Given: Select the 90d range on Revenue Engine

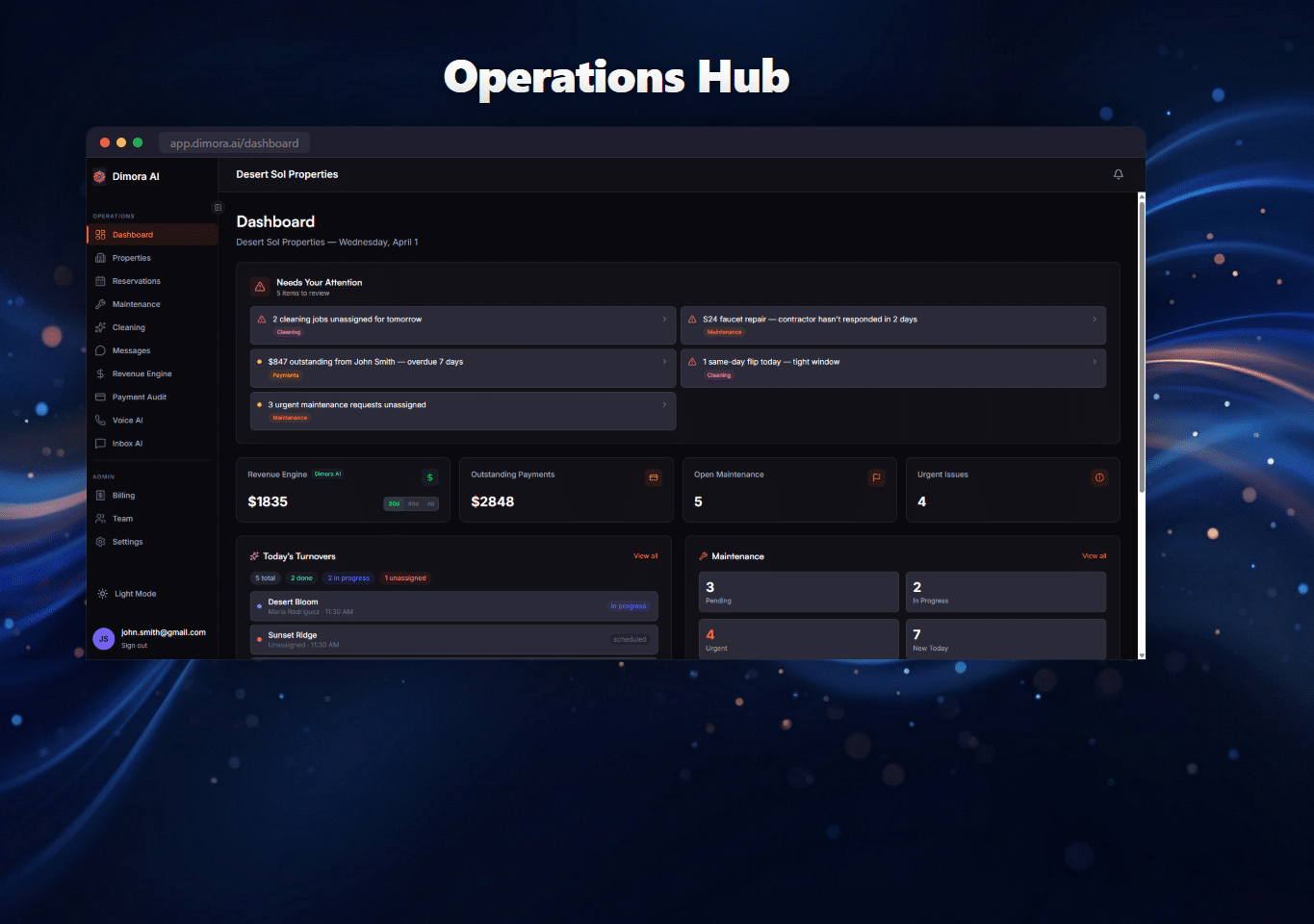Looking at the screenshot, I should (413, 503).
